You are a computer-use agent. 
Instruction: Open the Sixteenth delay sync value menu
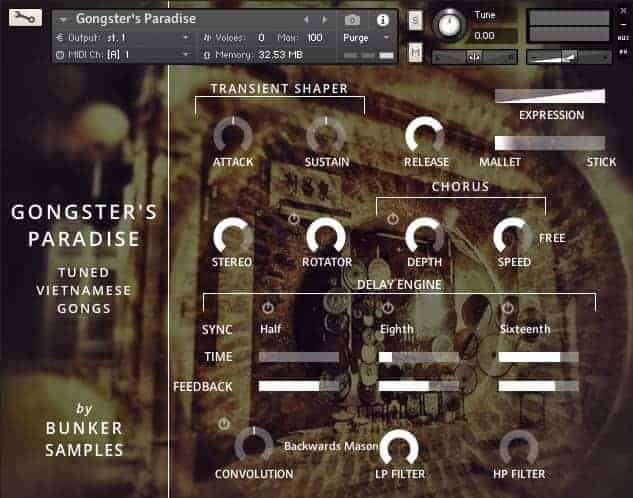pyautogui.click(x=525, y=329)
